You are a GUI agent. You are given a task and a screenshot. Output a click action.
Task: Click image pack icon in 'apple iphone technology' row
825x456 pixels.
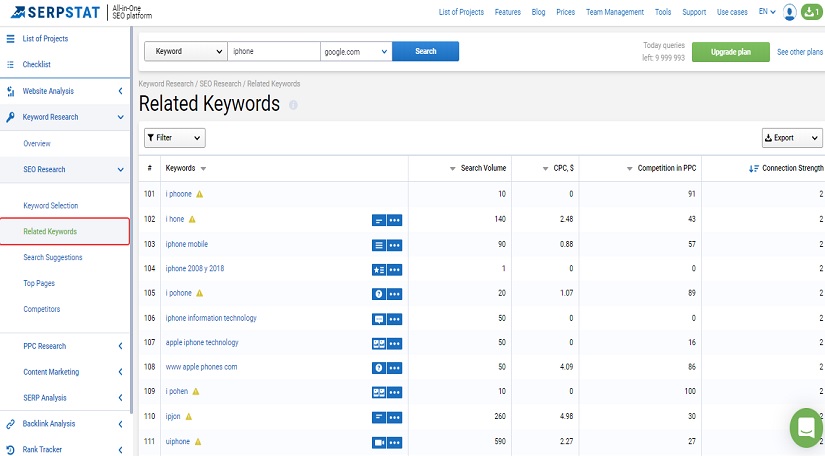pyautogui.click(x=379, y=343)
